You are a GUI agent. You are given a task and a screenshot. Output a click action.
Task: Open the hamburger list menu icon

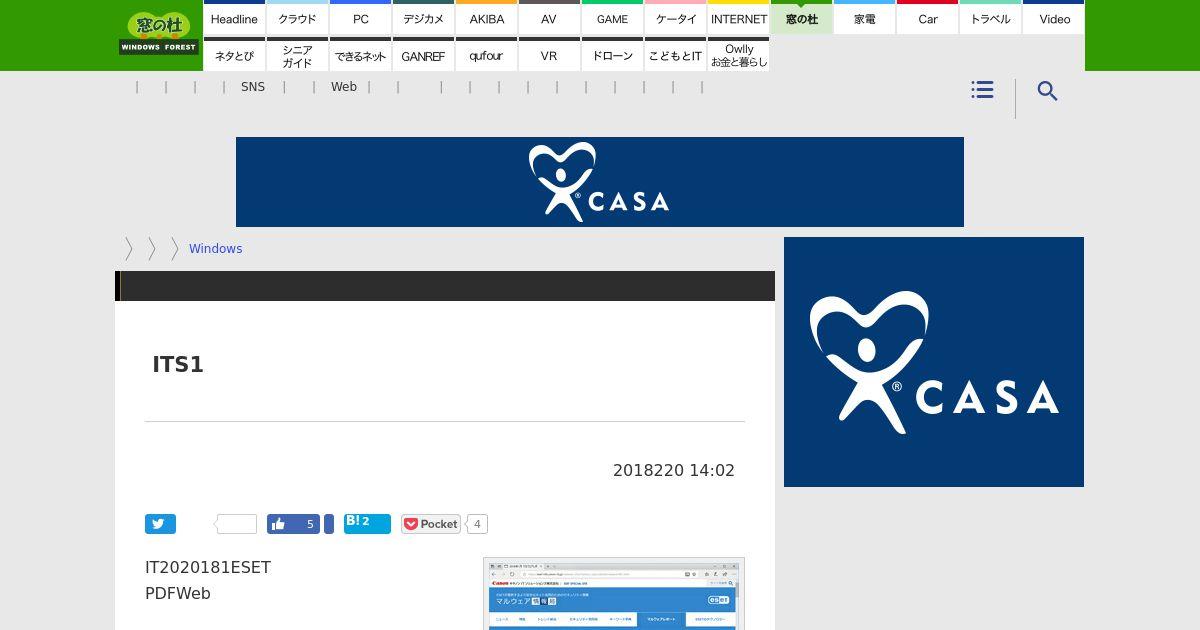point(982,90)
